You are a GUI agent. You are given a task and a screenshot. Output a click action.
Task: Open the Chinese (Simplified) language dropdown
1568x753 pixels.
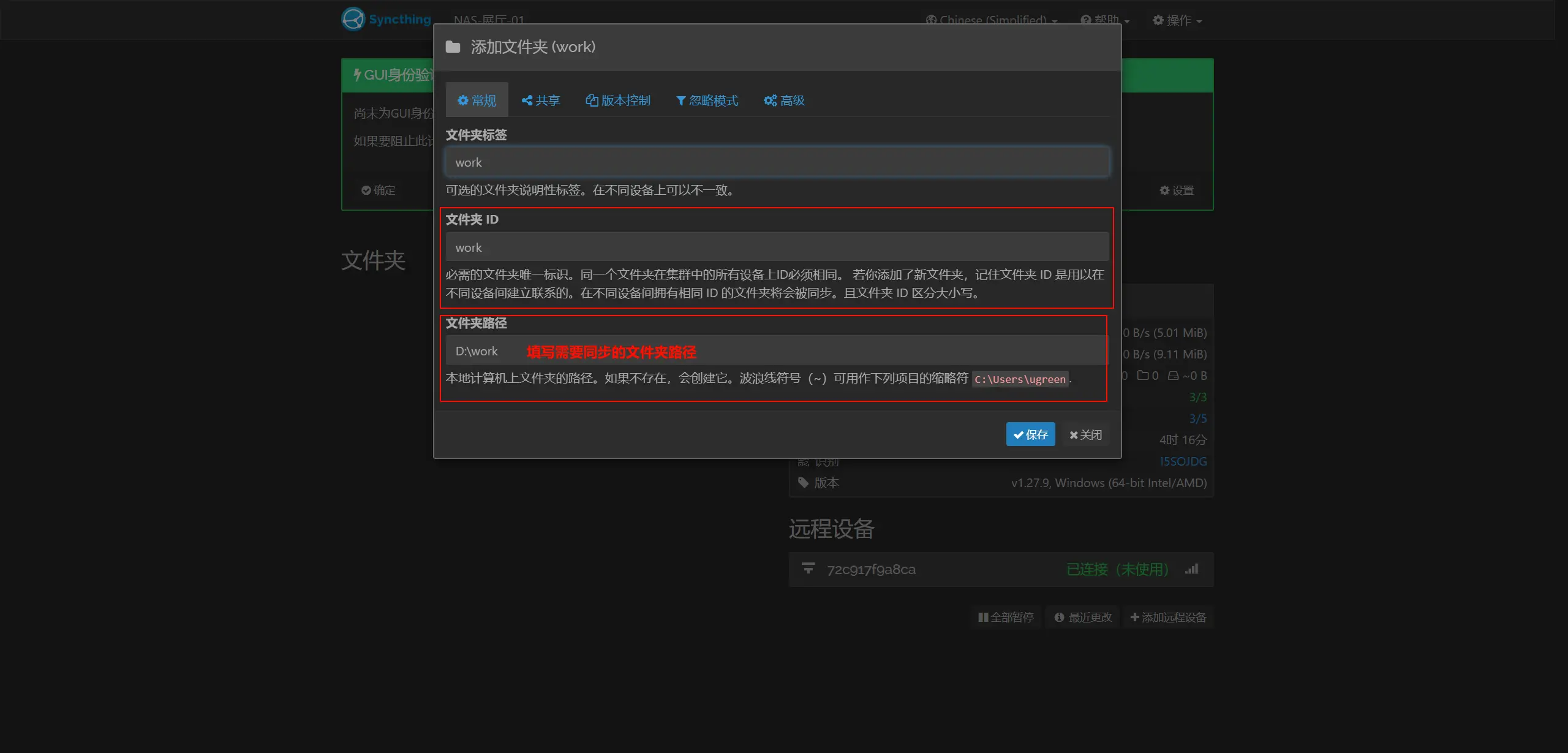click(x=992, y=20)
